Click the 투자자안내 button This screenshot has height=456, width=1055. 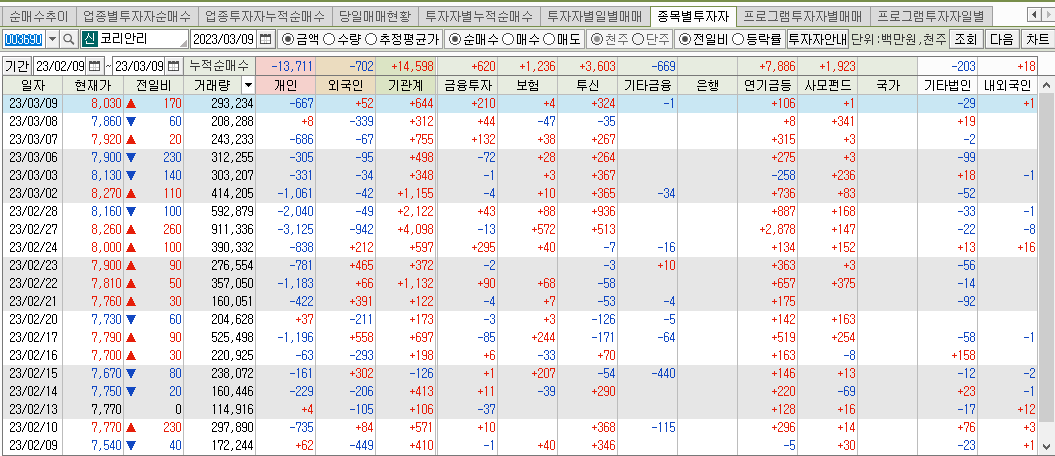click(817, 39)
